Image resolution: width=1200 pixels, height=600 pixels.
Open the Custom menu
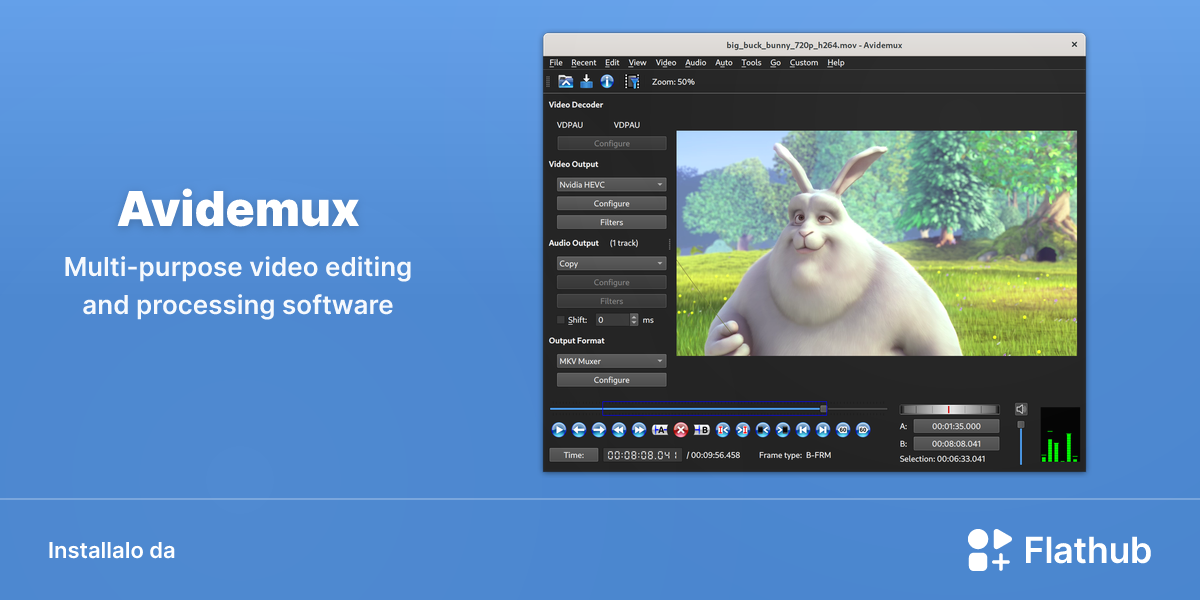[x=804, y=63]
